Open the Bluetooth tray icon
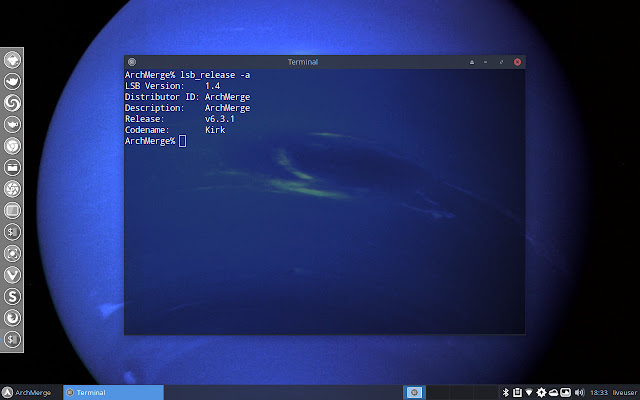Image resolution: width=640 pixels, height=400 pixels. coord(506,393)
